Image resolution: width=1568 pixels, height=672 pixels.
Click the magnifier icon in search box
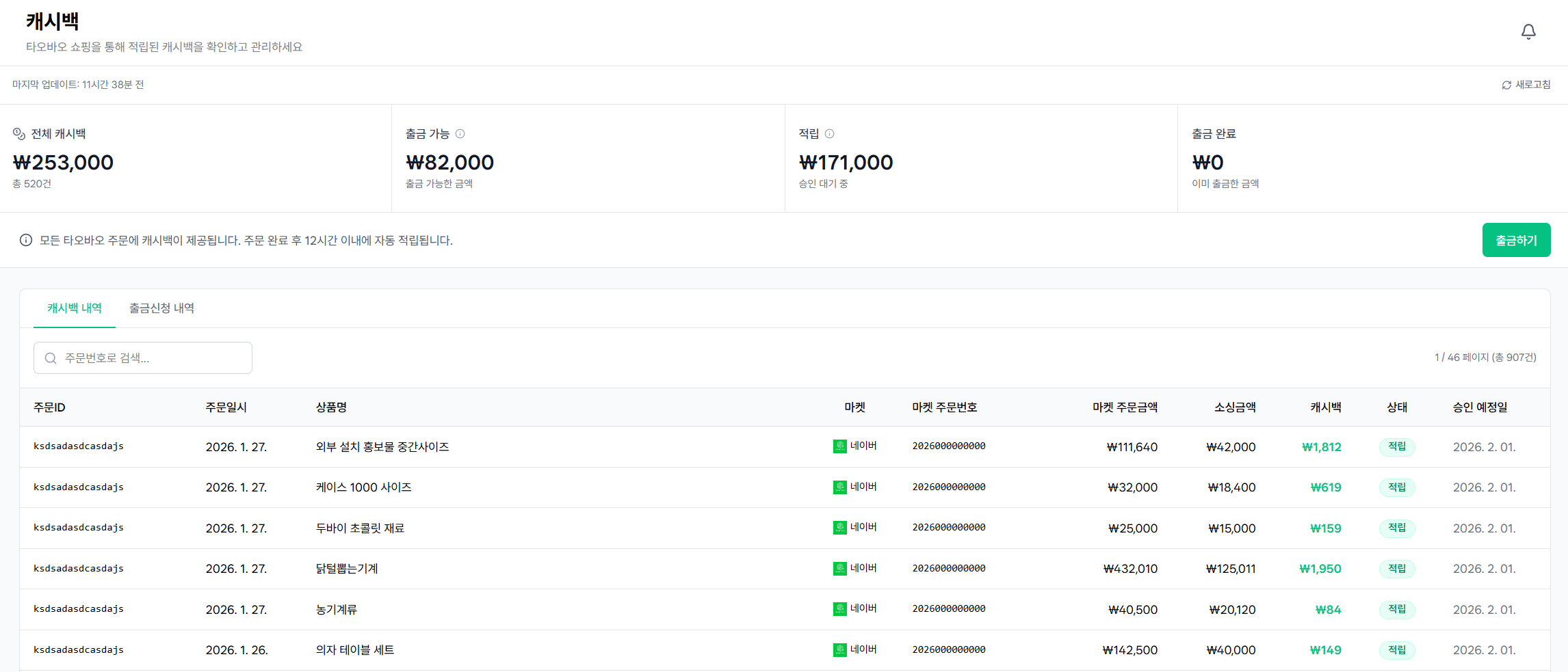click(51, 358)
